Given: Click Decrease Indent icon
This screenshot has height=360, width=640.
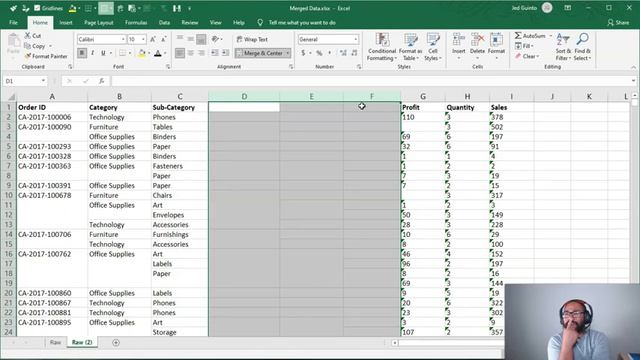Looking at the screenshot, I should [x=214, y=53].
